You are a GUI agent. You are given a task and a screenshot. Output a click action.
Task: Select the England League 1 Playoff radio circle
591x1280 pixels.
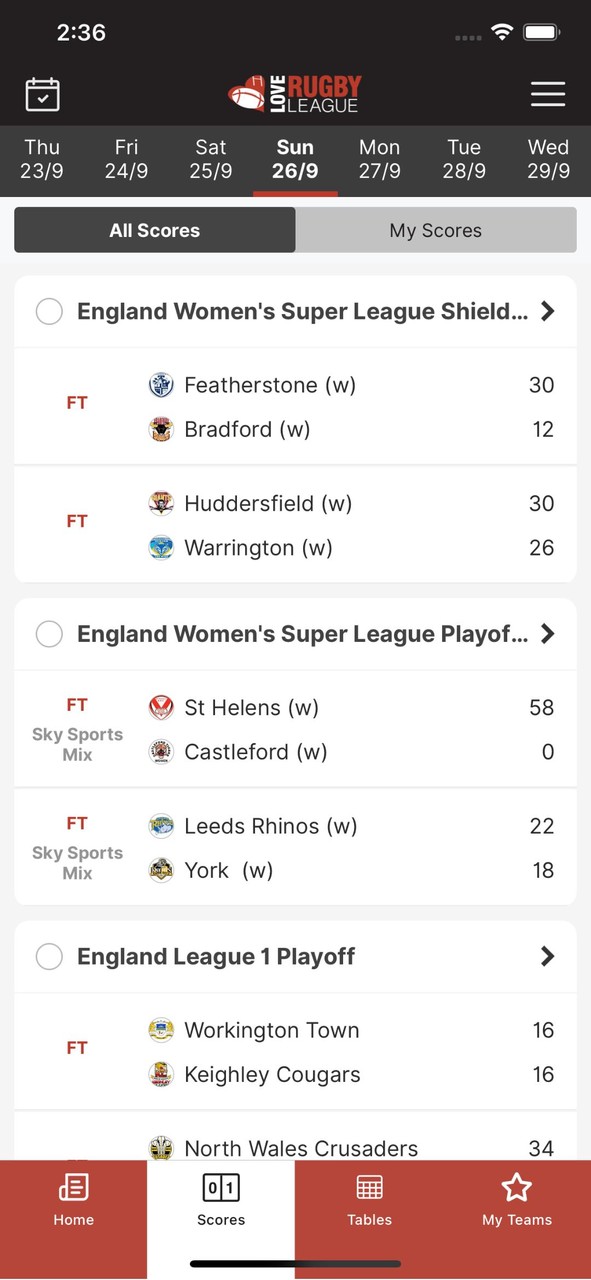(49, 956)
